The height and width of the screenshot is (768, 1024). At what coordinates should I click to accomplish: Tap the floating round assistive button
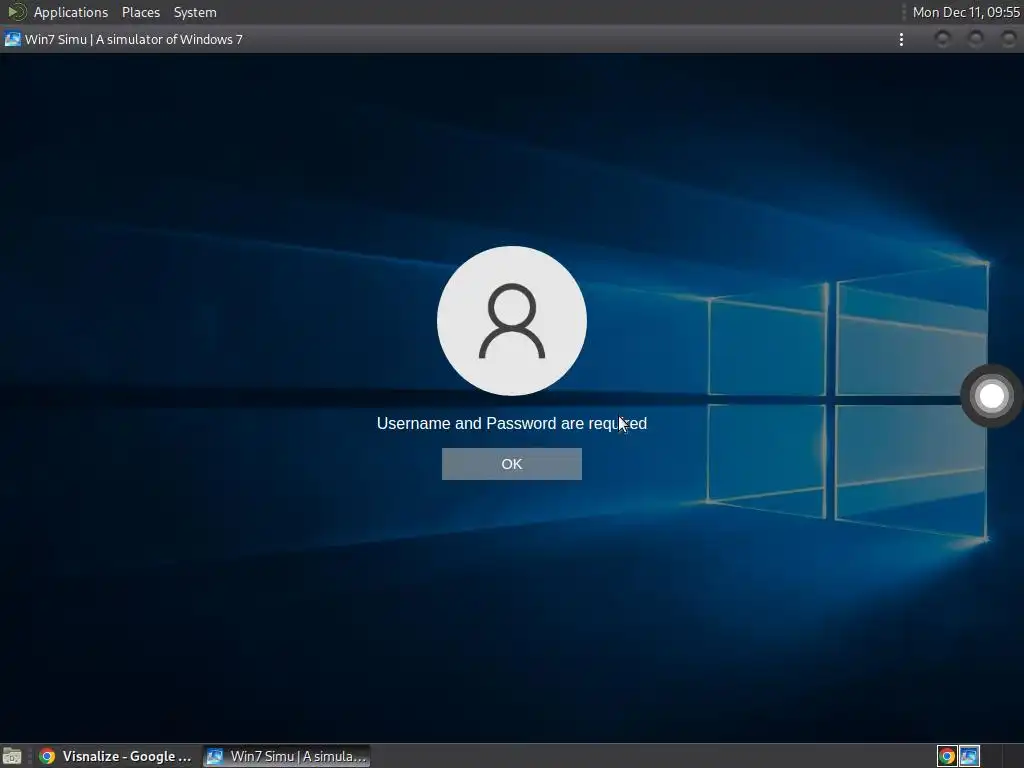coord(991,396)
